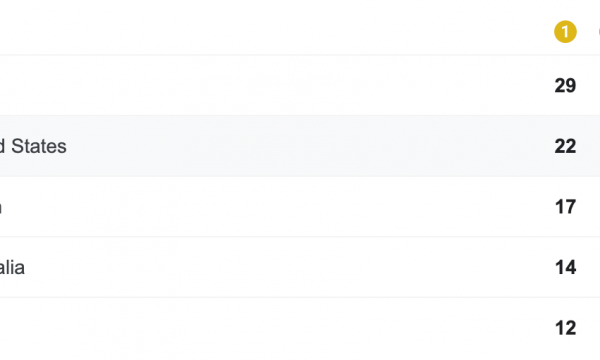Screen dimensions: 600x360
Task: Select the gold medal count 29
Action: pyautogui.click(x=565, y=85)
